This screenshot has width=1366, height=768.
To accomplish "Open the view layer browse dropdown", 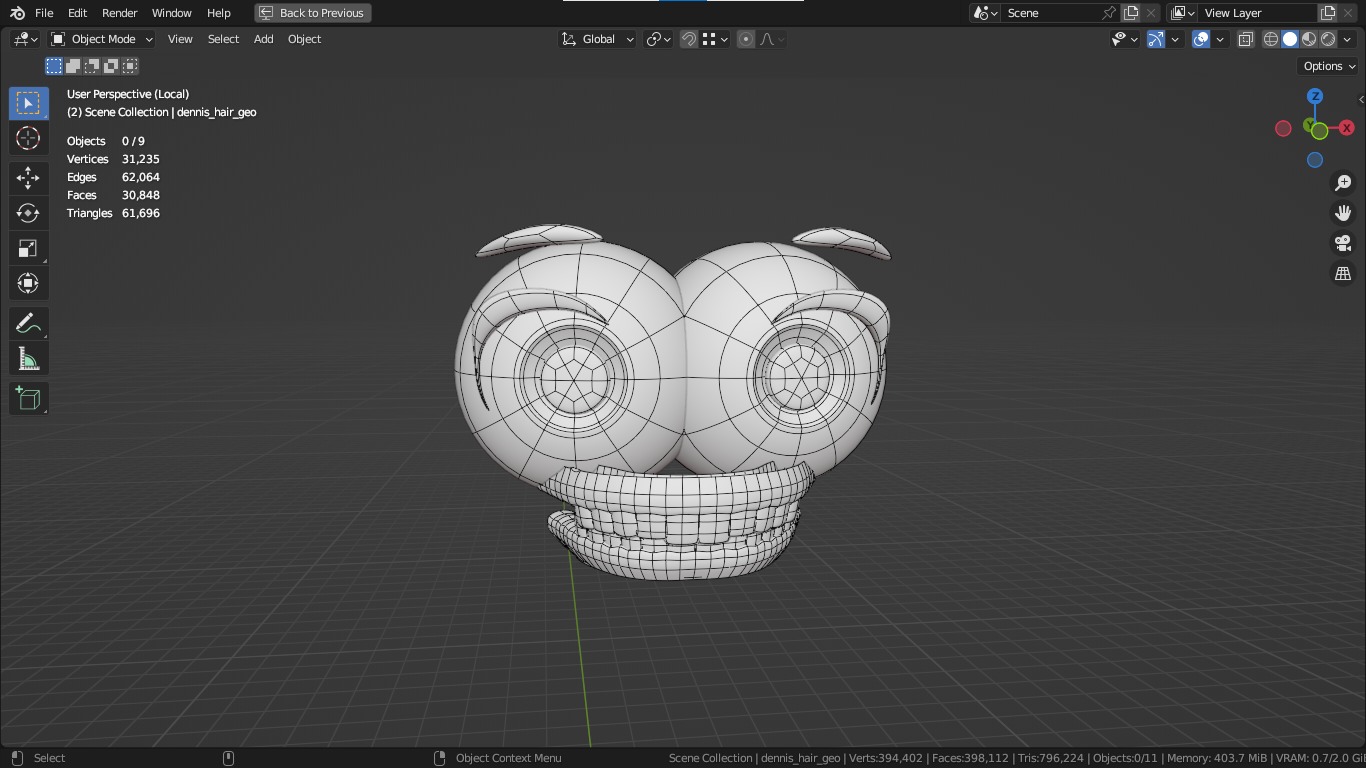I will point(1183,13).
